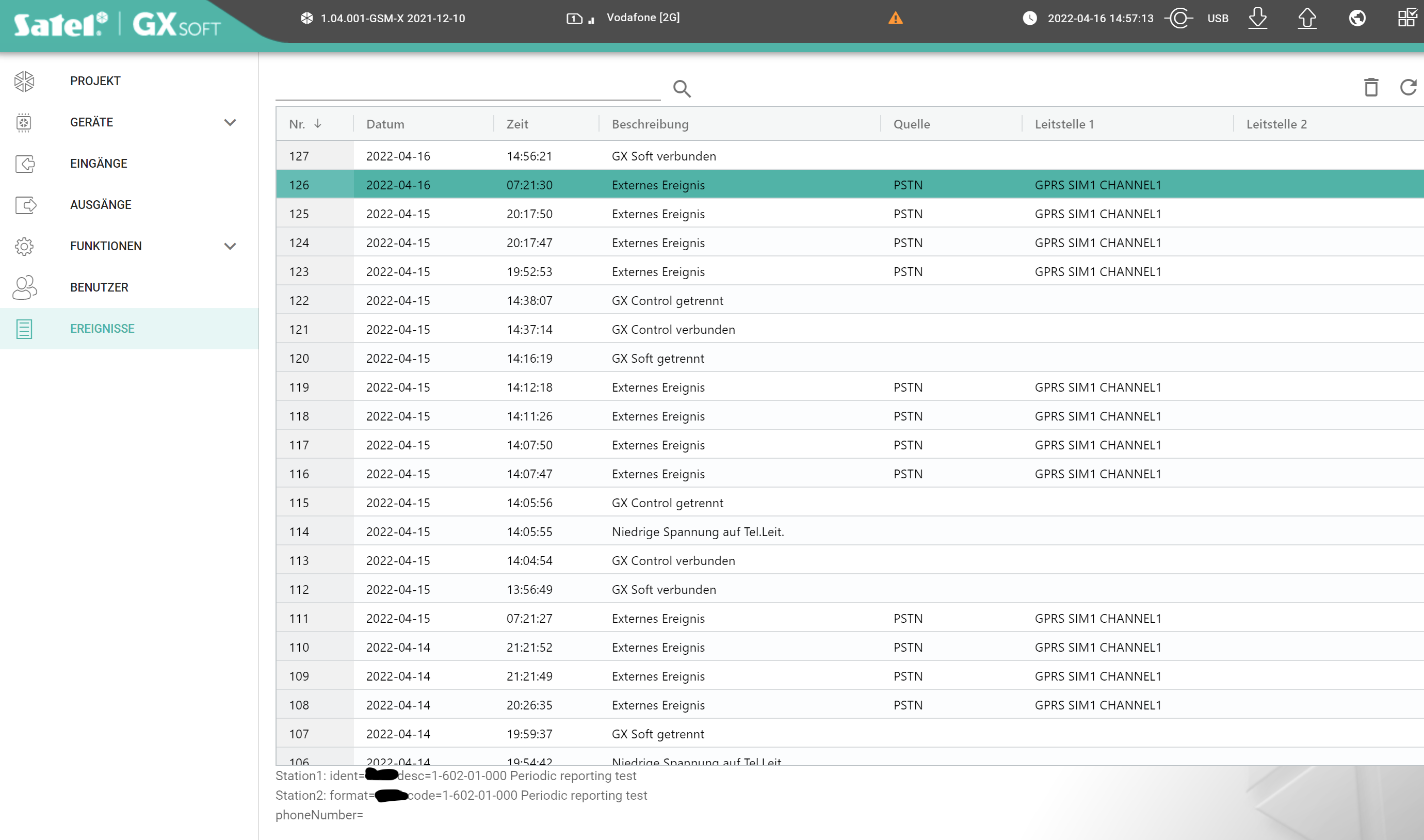Open the globe language icon
This screenshot has height=840, width=1424.
(x=1356, y=18)
